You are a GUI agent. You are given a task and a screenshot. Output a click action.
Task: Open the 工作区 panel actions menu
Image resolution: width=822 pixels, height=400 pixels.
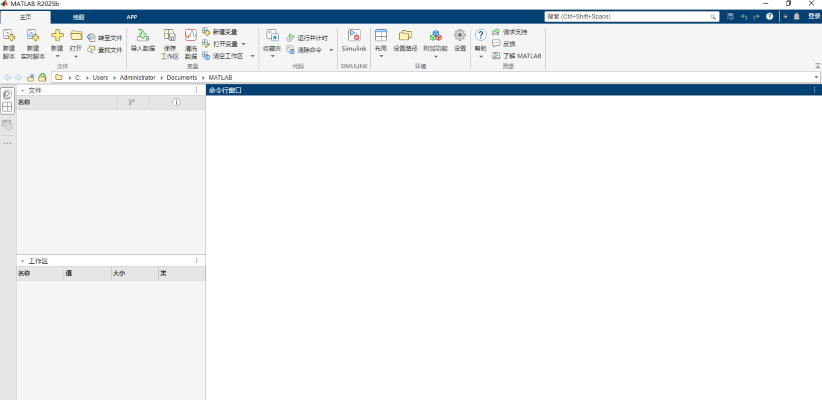[197, 261]
